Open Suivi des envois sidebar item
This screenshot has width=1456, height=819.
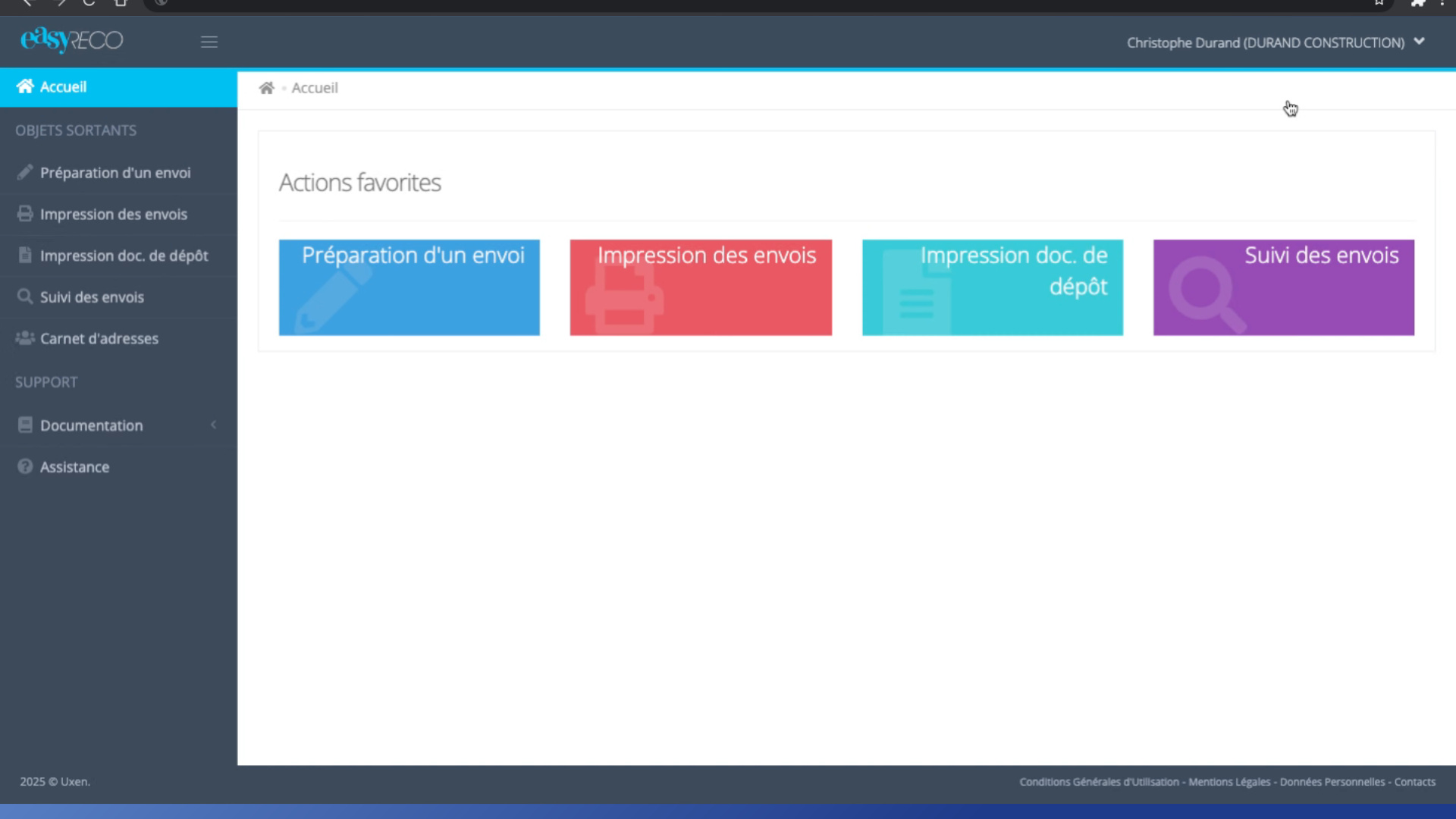point(118,297)
